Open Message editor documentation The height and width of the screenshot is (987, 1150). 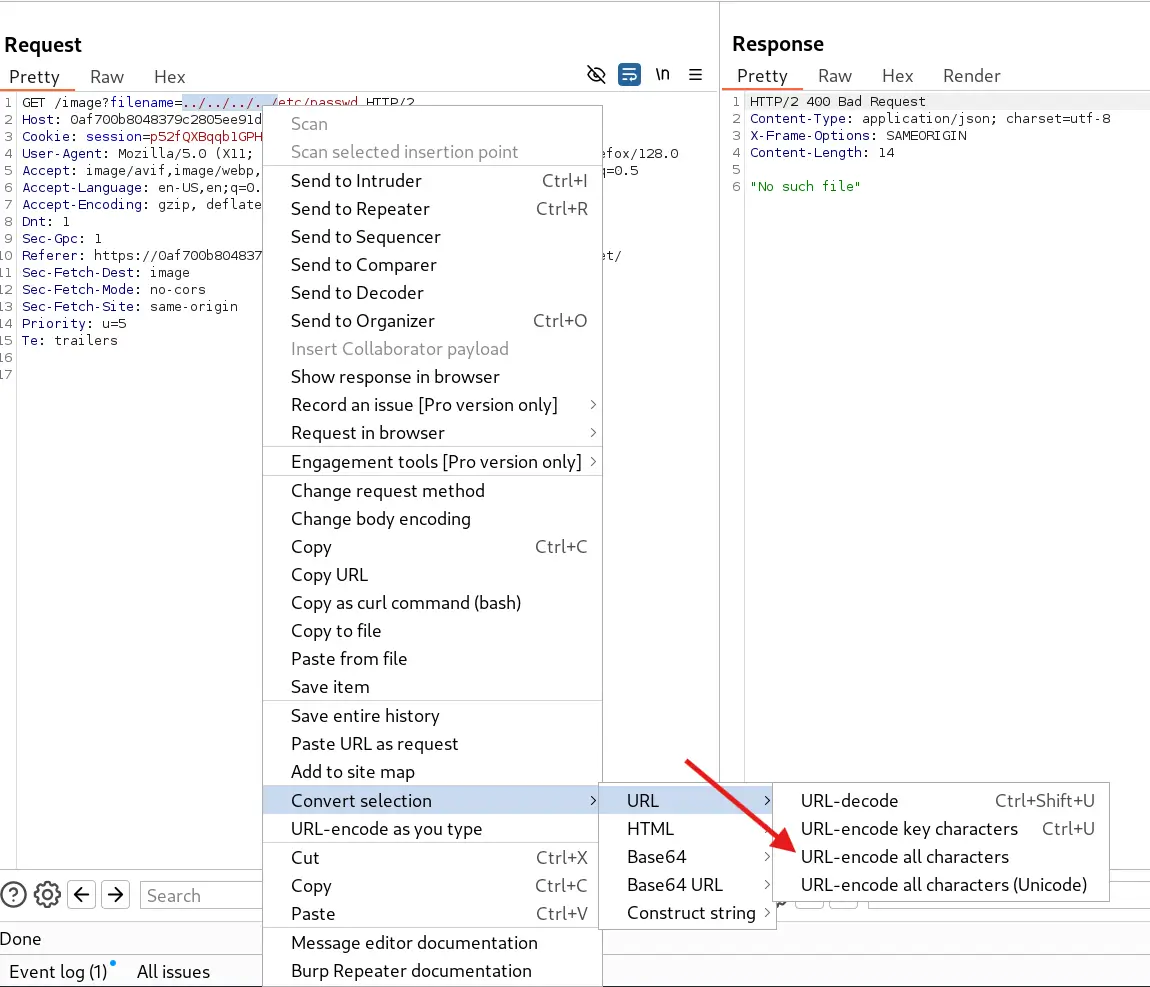tap(432, 942)
